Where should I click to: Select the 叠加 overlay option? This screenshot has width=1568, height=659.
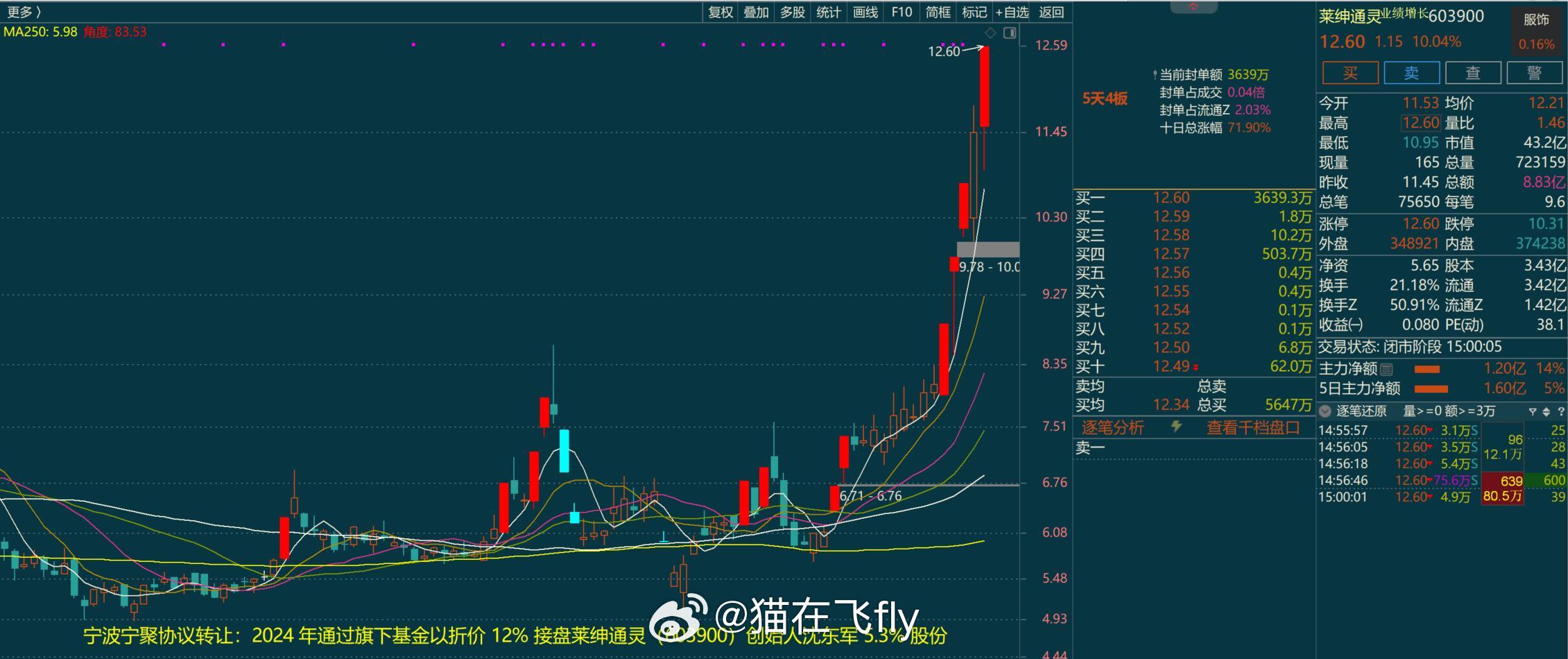(x=756, y=12)
